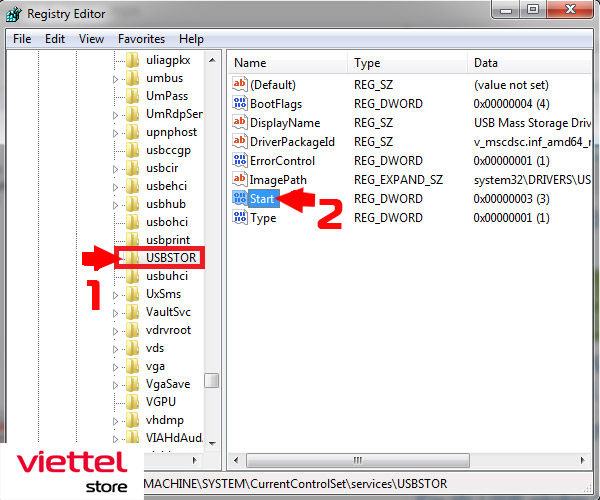Click the USBSTOR folder icon
Image resolution: width=600 pixels, height=500 pixels.
tap(133, 258)
